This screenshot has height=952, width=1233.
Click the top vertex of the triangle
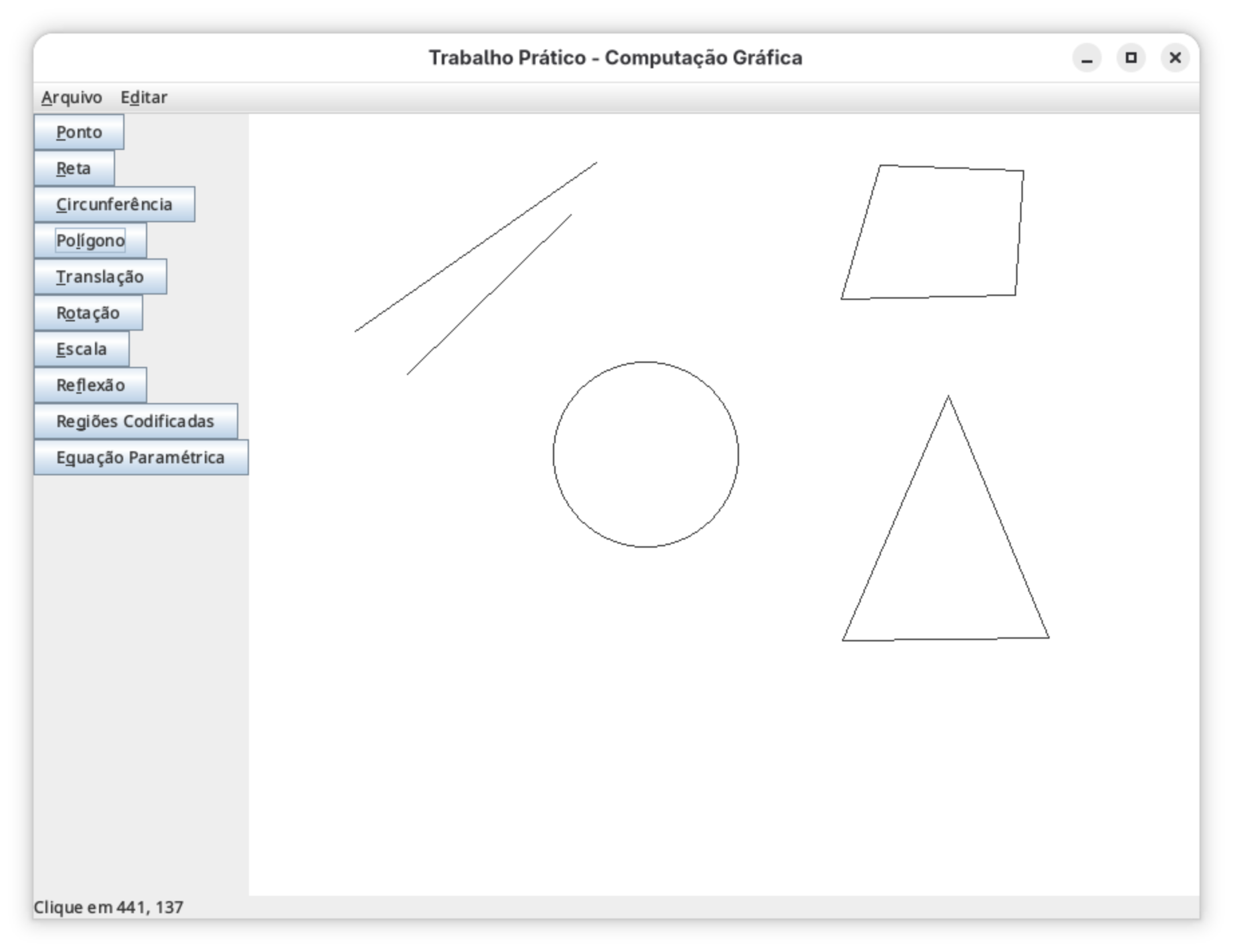pos(948,397)
